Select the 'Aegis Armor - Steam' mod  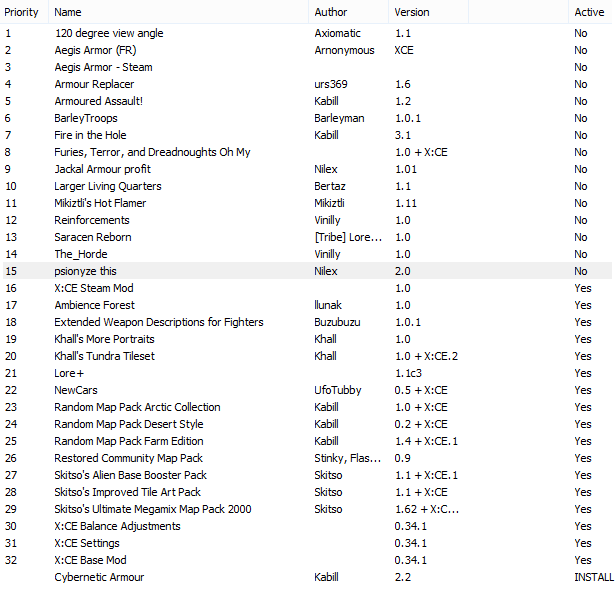tap(104, 67)
